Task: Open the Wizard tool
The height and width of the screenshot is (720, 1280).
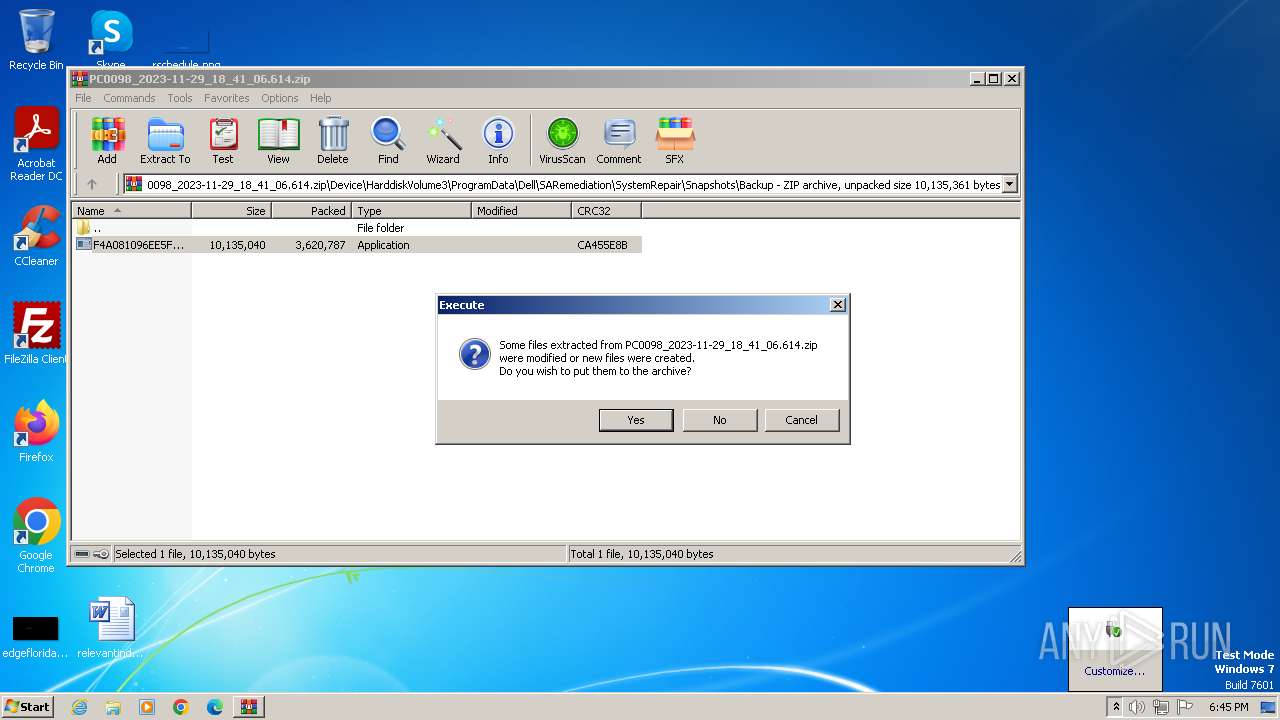Action: (443, 141)
